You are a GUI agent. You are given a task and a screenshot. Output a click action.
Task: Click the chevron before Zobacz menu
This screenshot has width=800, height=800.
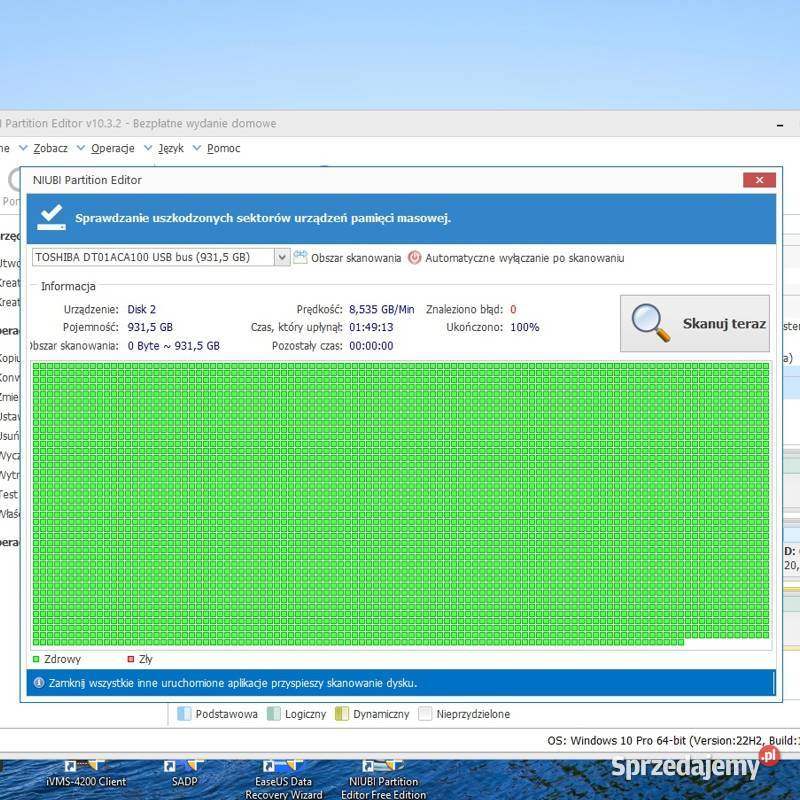point(23,148)
